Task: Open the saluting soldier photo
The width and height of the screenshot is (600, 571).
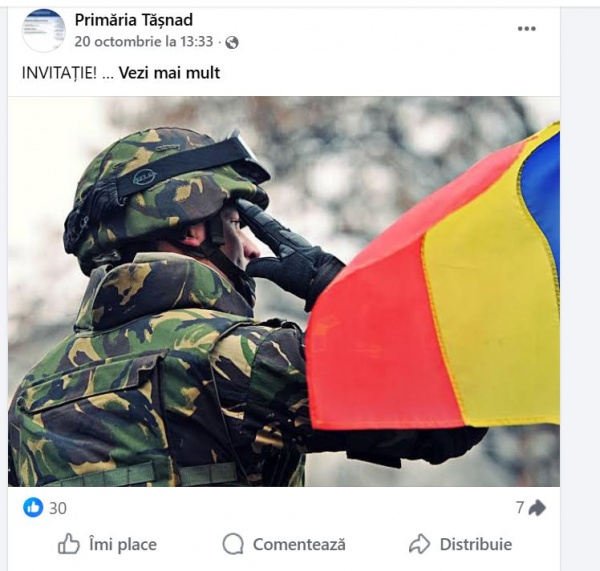Action: (x=284, y=291)
